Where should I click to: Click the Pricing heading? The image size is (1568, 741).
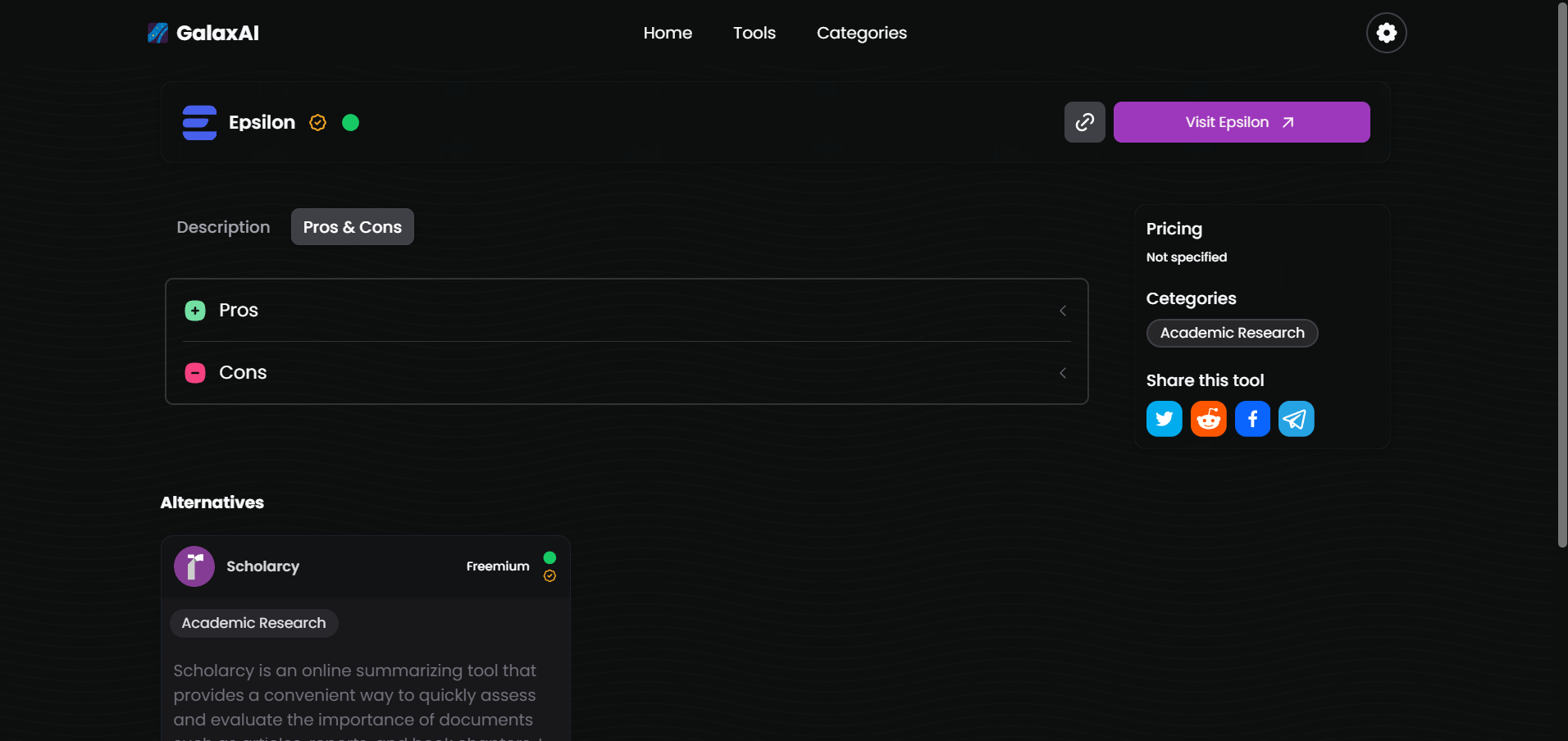pyautogui.click(x=1174, y=229)
